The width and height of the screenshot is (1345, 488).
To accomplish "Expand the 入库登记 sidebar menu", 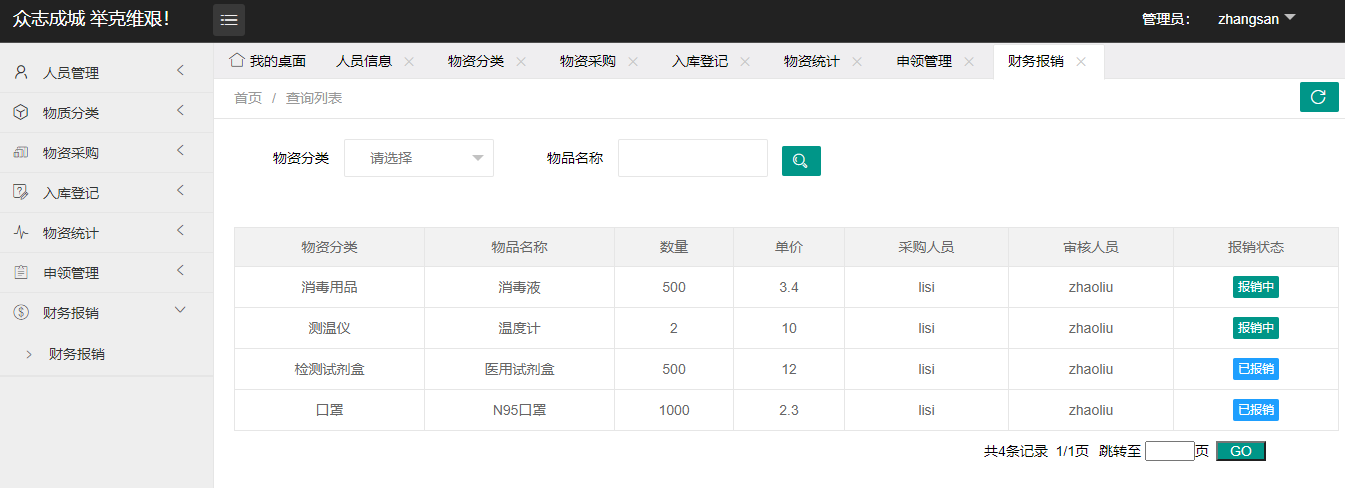I will pyautogui.click(x=106, y=192).
